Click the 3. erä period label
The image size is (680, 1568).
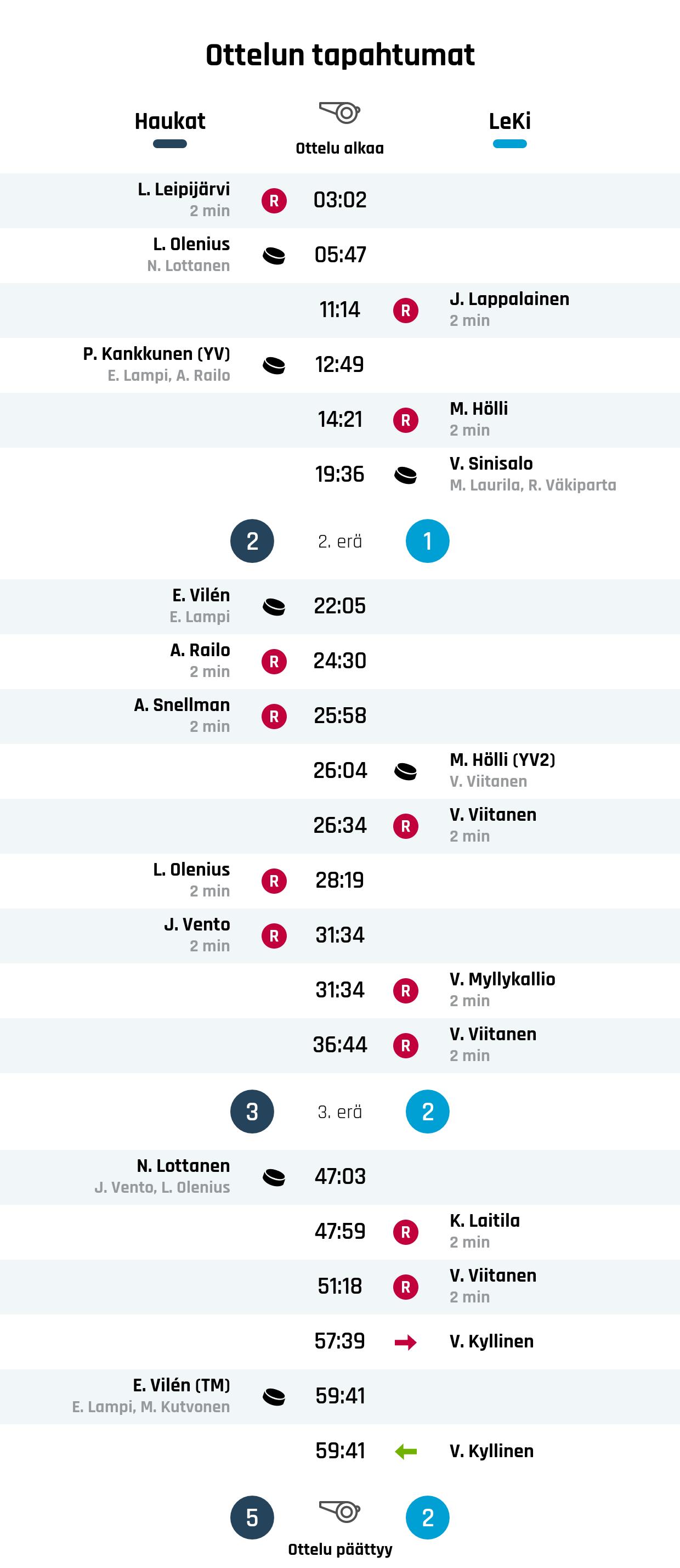[x=339, y=1112]
